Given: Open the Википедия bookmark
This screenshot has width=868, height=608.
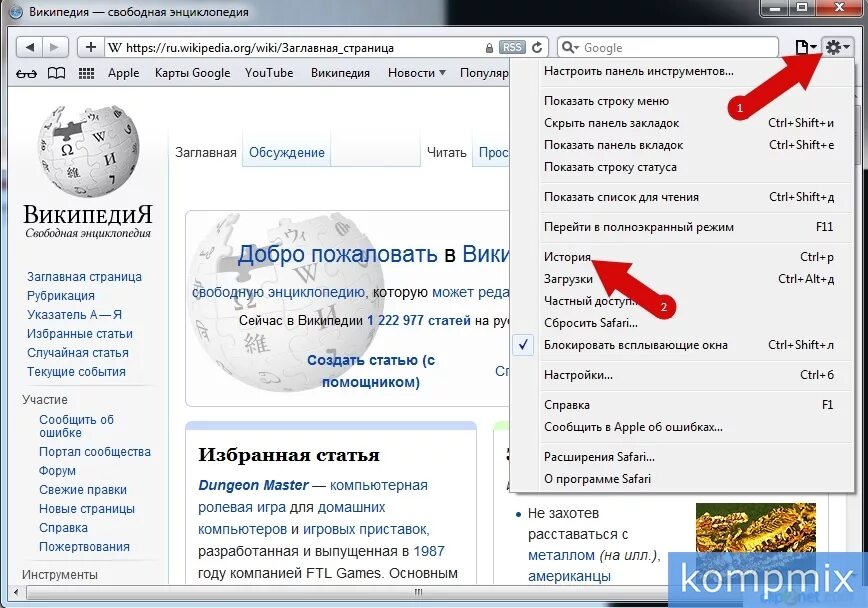Looking at the screenshot, I should [x=340, y=73].
